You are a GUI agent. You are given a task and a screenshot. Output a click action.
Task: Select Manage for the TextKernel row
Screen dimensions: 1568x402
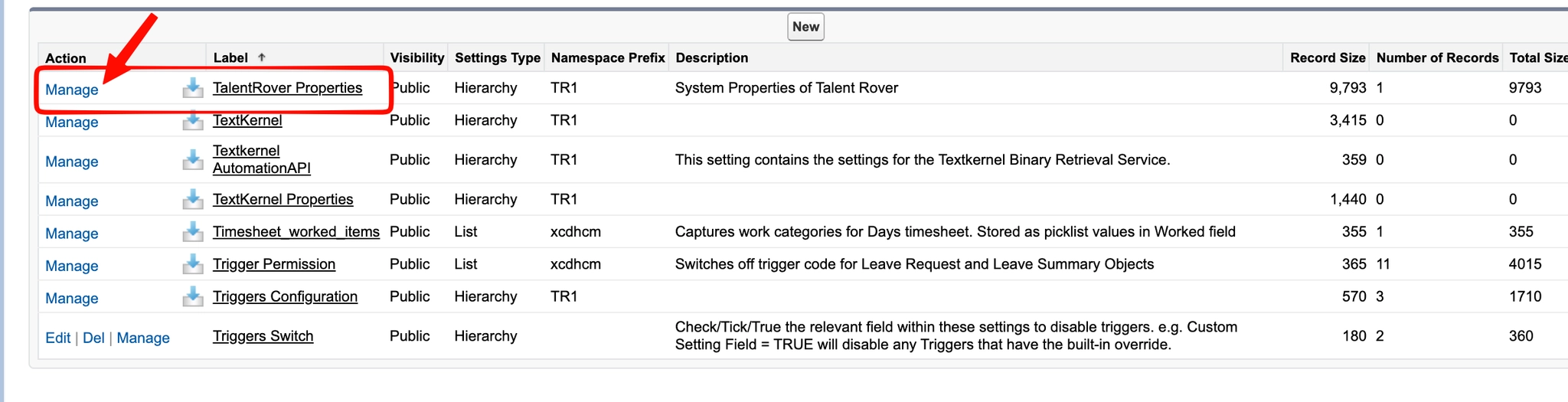click(x=72, y=122)
